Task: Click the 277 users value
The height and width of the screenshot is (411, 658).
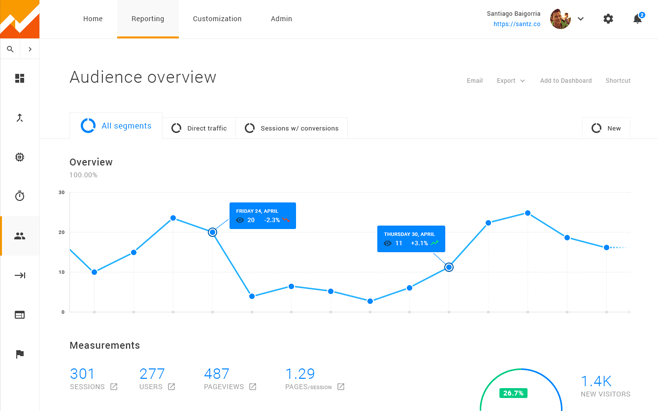Action: tap(152, 374)
